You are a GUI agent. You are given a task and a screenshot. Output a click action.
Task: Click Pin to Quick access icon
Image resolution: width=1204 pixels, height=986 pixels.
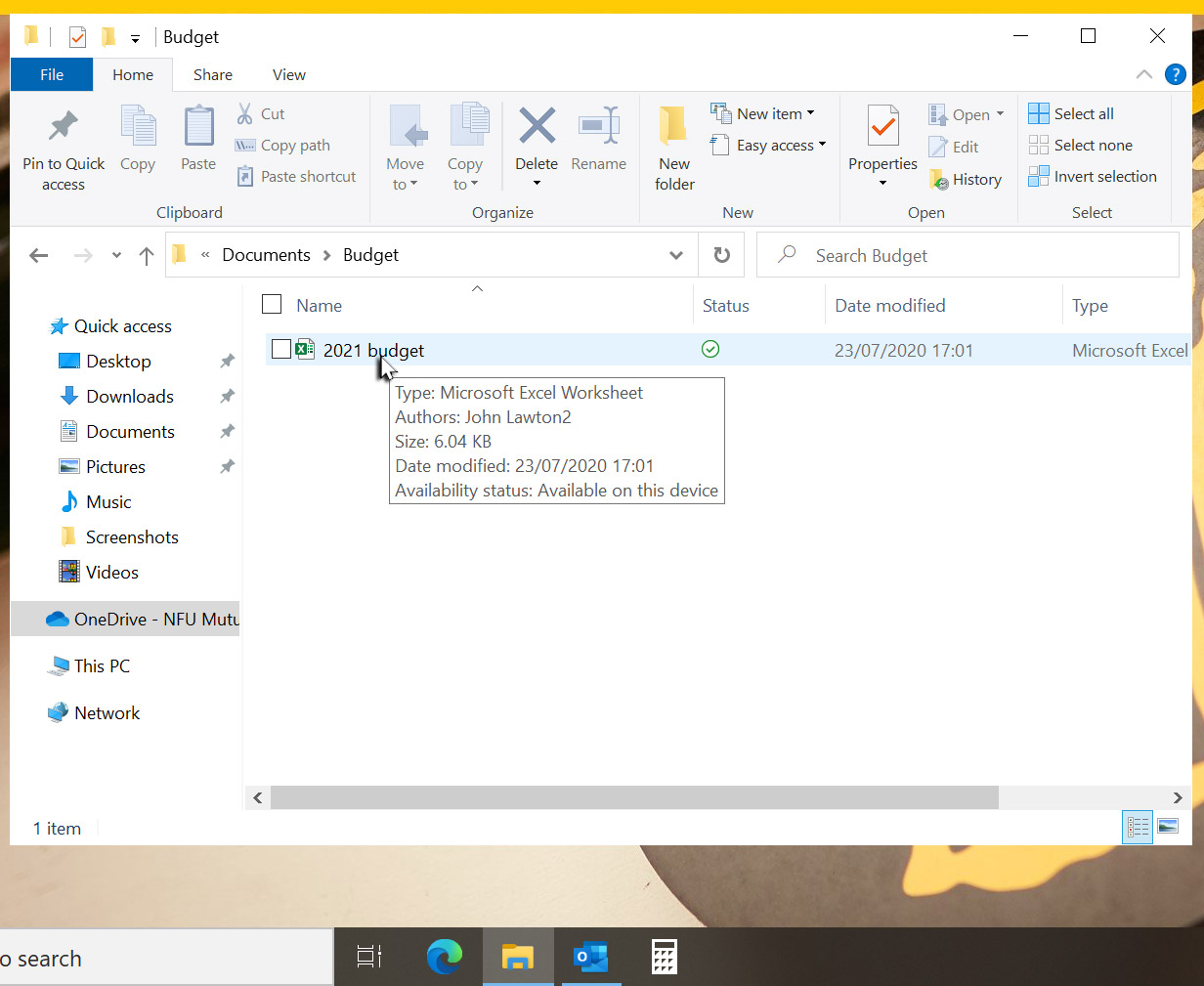click(x=64, y=128)
